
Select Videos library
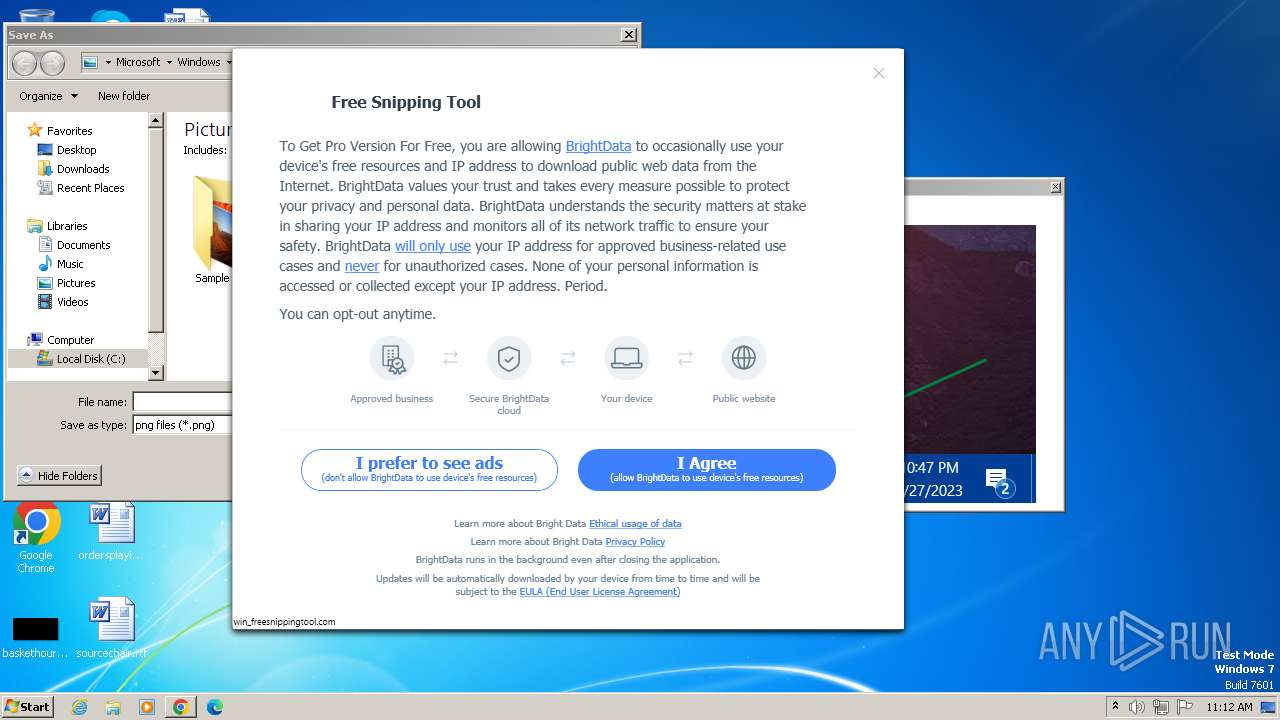[63, 302]
